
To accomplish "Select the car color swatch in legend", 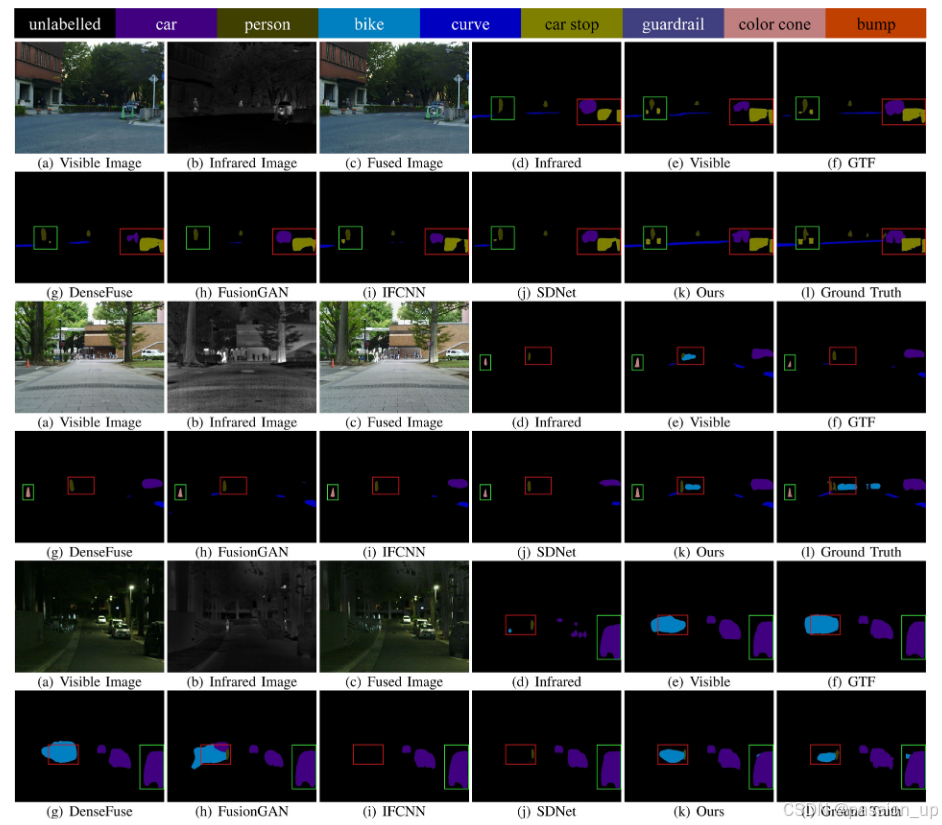I will pos(166,23).
